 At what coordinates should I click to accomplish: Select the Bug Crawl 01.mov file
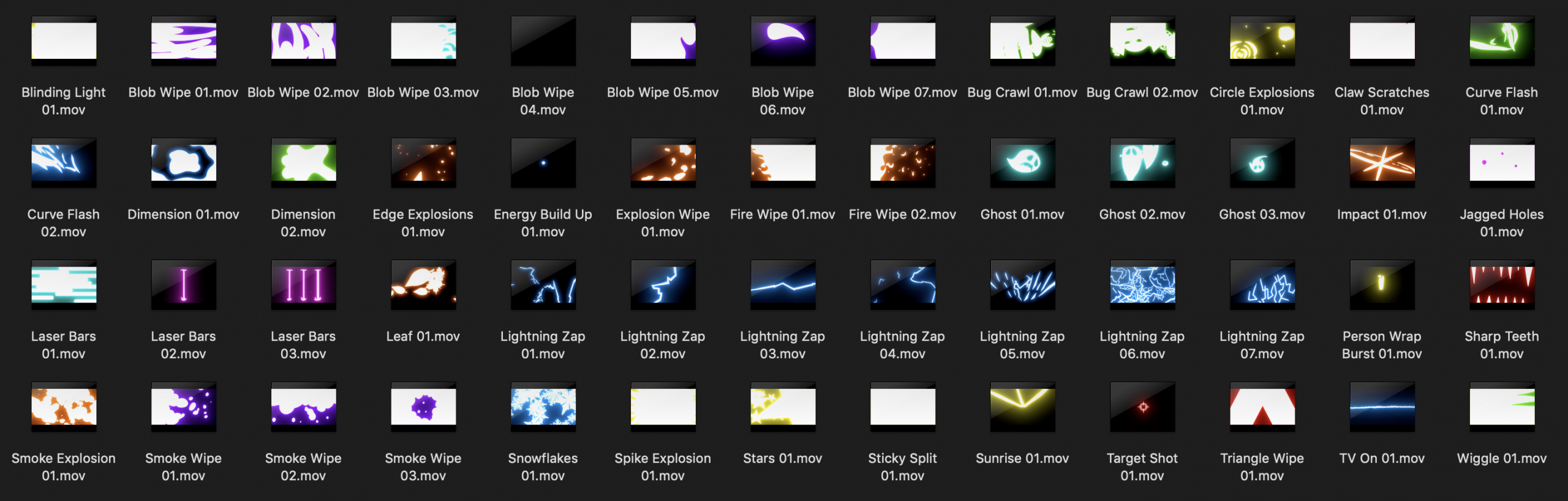point(1022,41)
